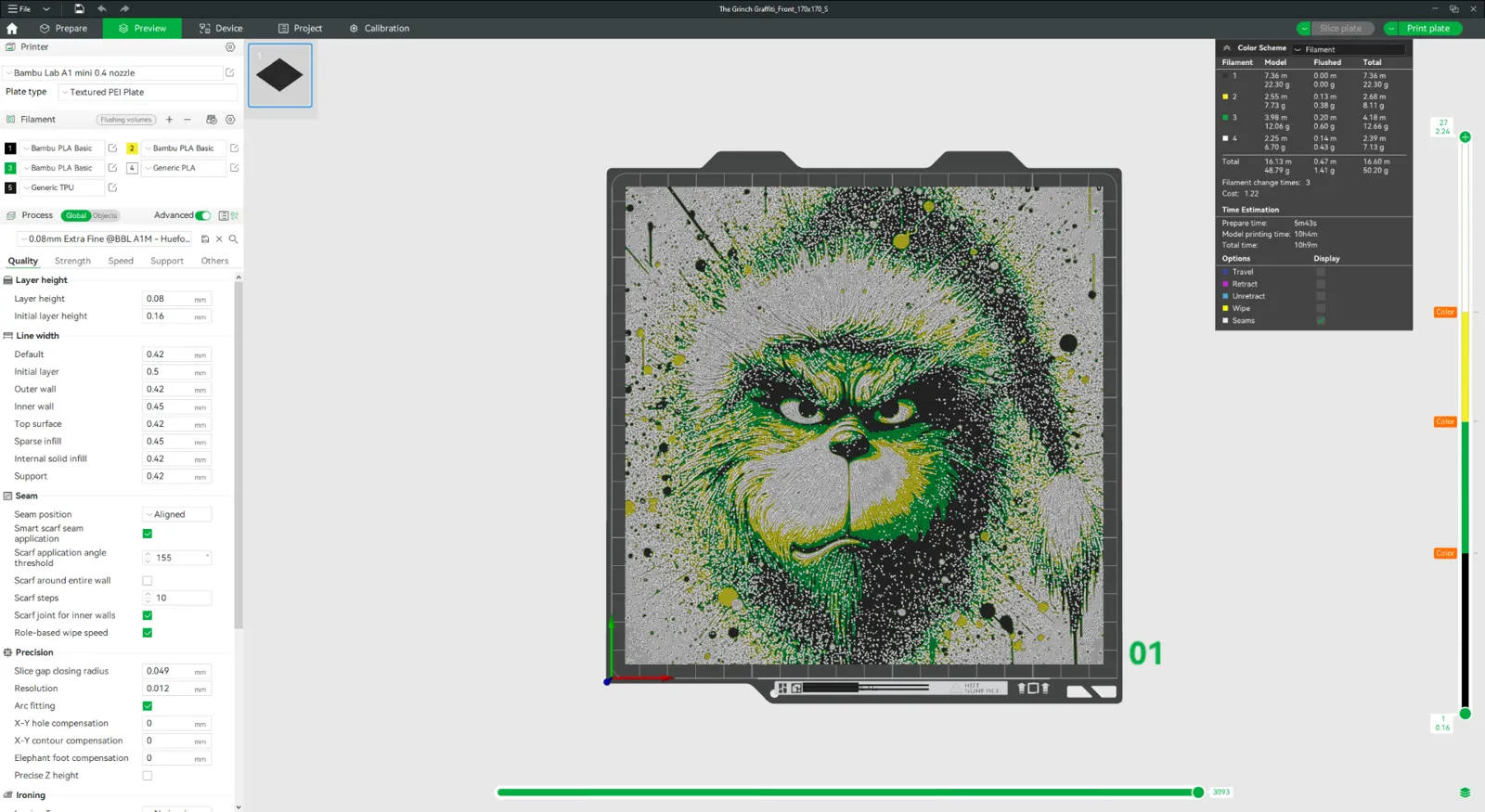Save the process preset
The width and height of the screenshot is (1485, 812).
205,238
